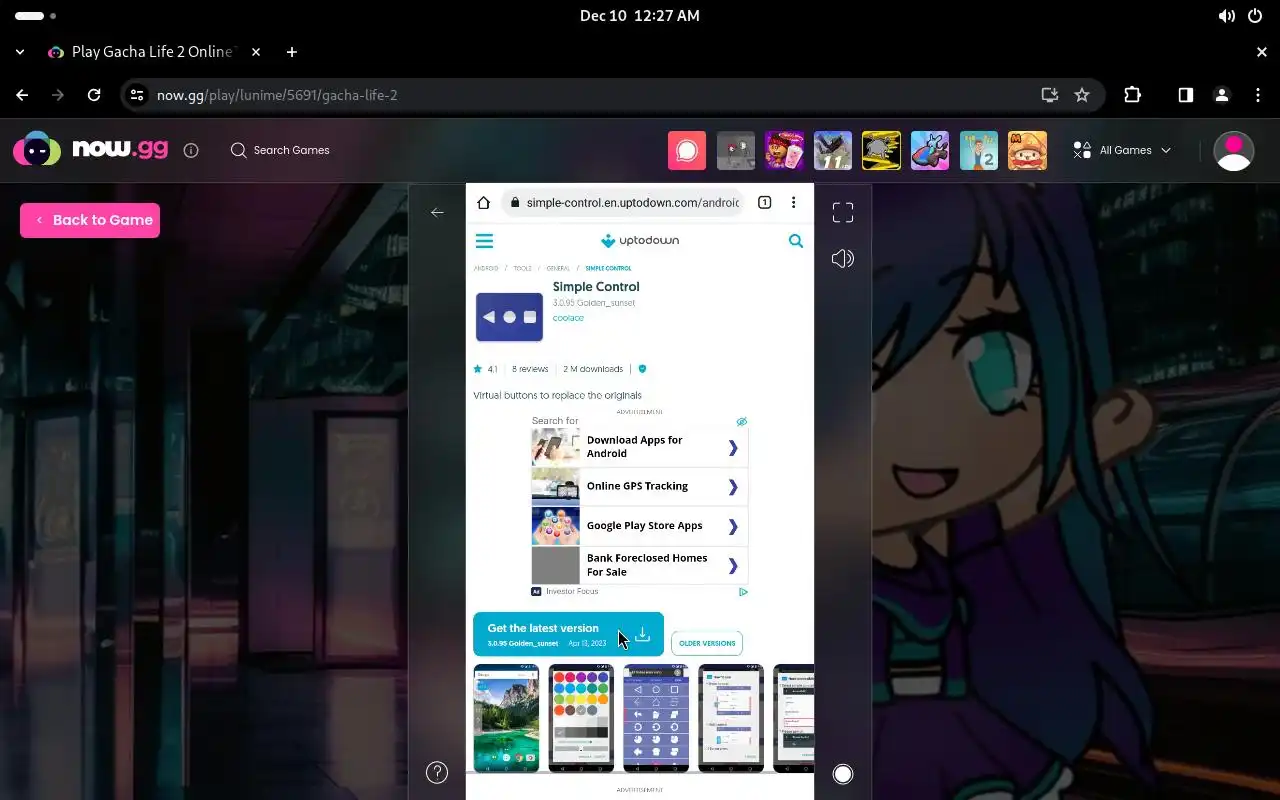The height and width of the screenshot is (800, 1280).
Task: Click the Back to Game button
Action: point(90,220)
